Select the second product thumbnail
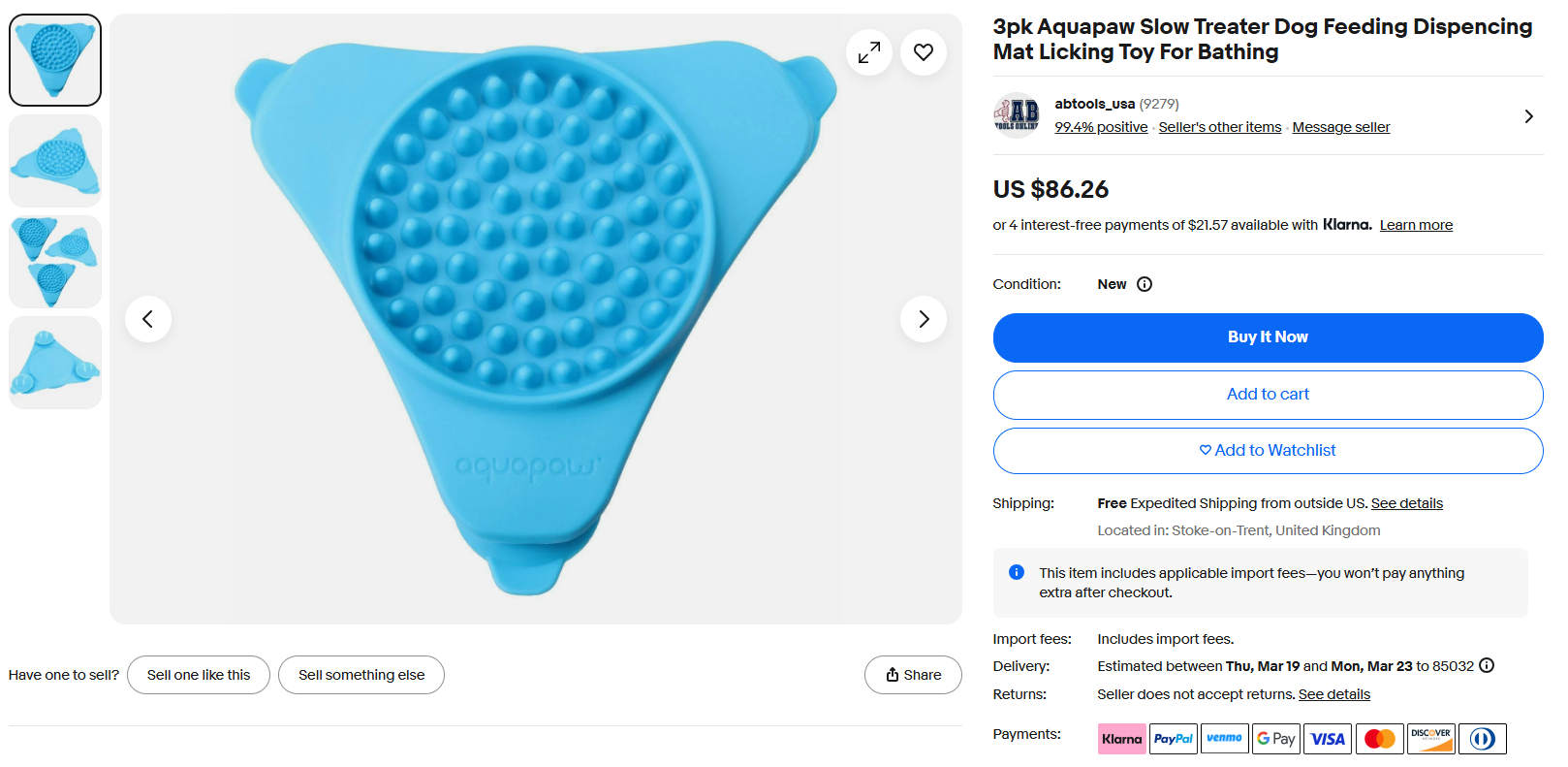The height and width of the screenshot is (767, 1568). (55, 161)
